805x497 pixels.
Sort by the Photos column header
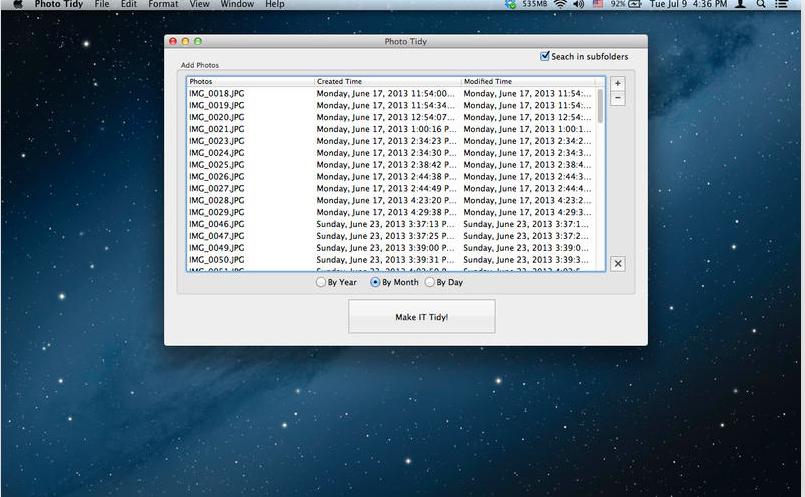click(x=251, y=81)
